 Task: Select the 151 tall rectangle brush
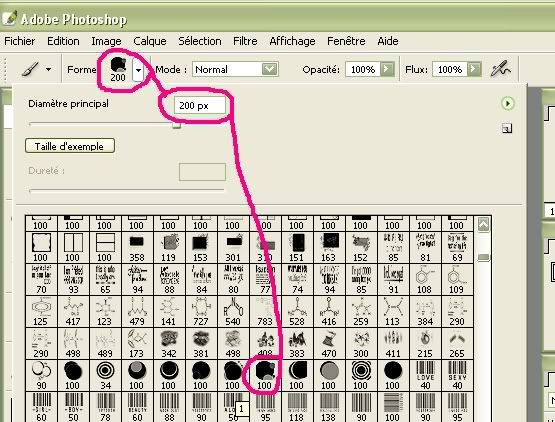[297, 247]
